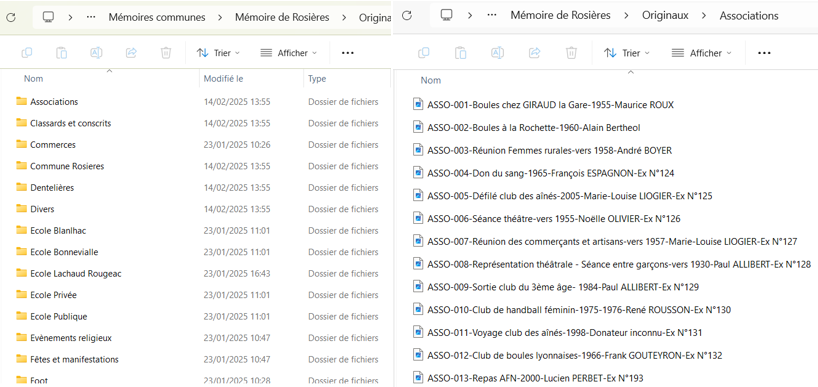Click folder icon of Dentelières
Screen dimensions: 818x387
pos(21,187)
